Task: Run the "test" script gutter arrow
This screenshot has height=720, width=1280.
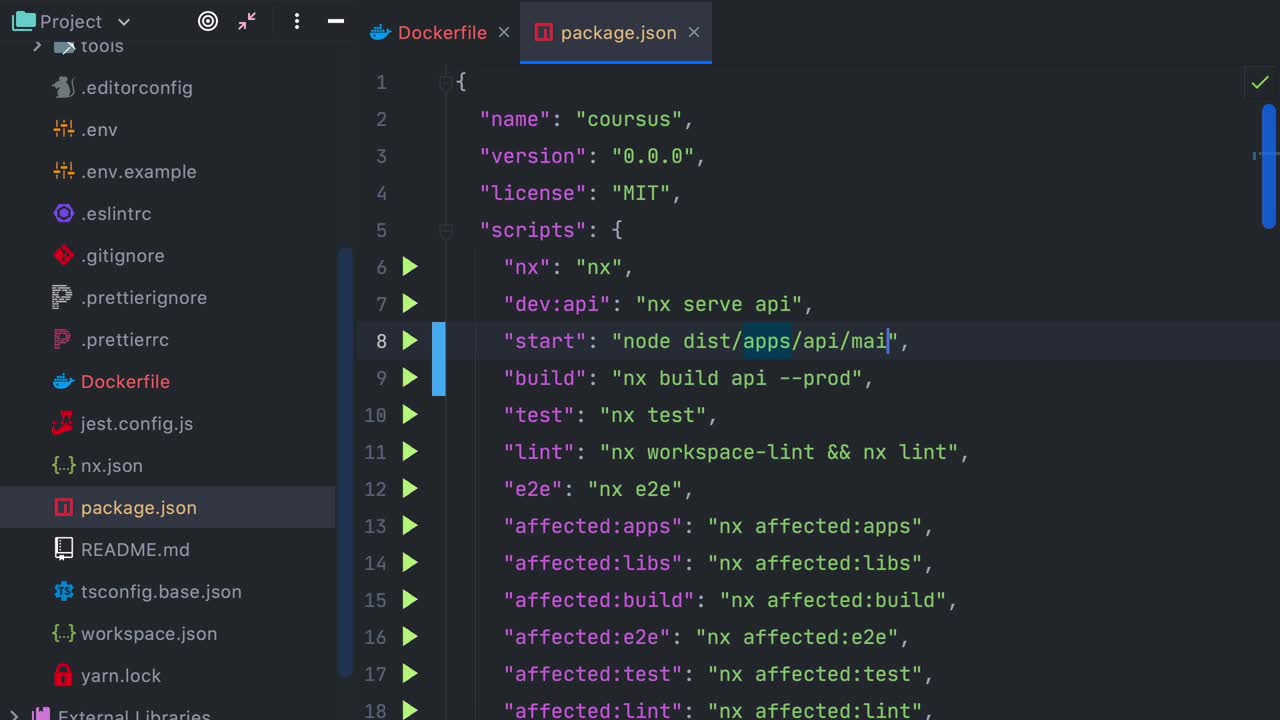Action: 410,415
